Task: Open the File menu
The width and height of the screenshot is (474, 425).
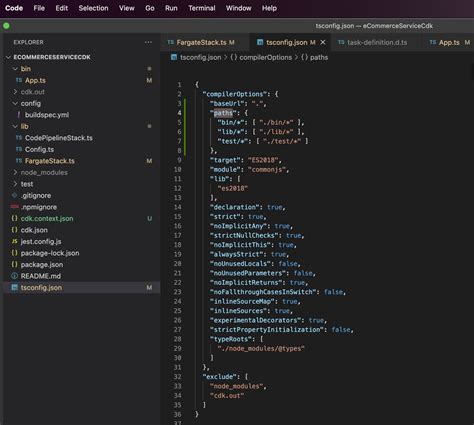Action: (x=39, y=8)
